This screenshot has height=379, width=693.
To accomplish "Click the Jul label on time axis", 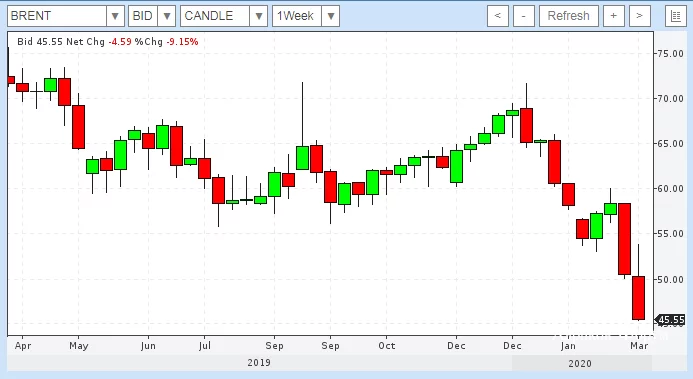I will [x=205, y=345].
